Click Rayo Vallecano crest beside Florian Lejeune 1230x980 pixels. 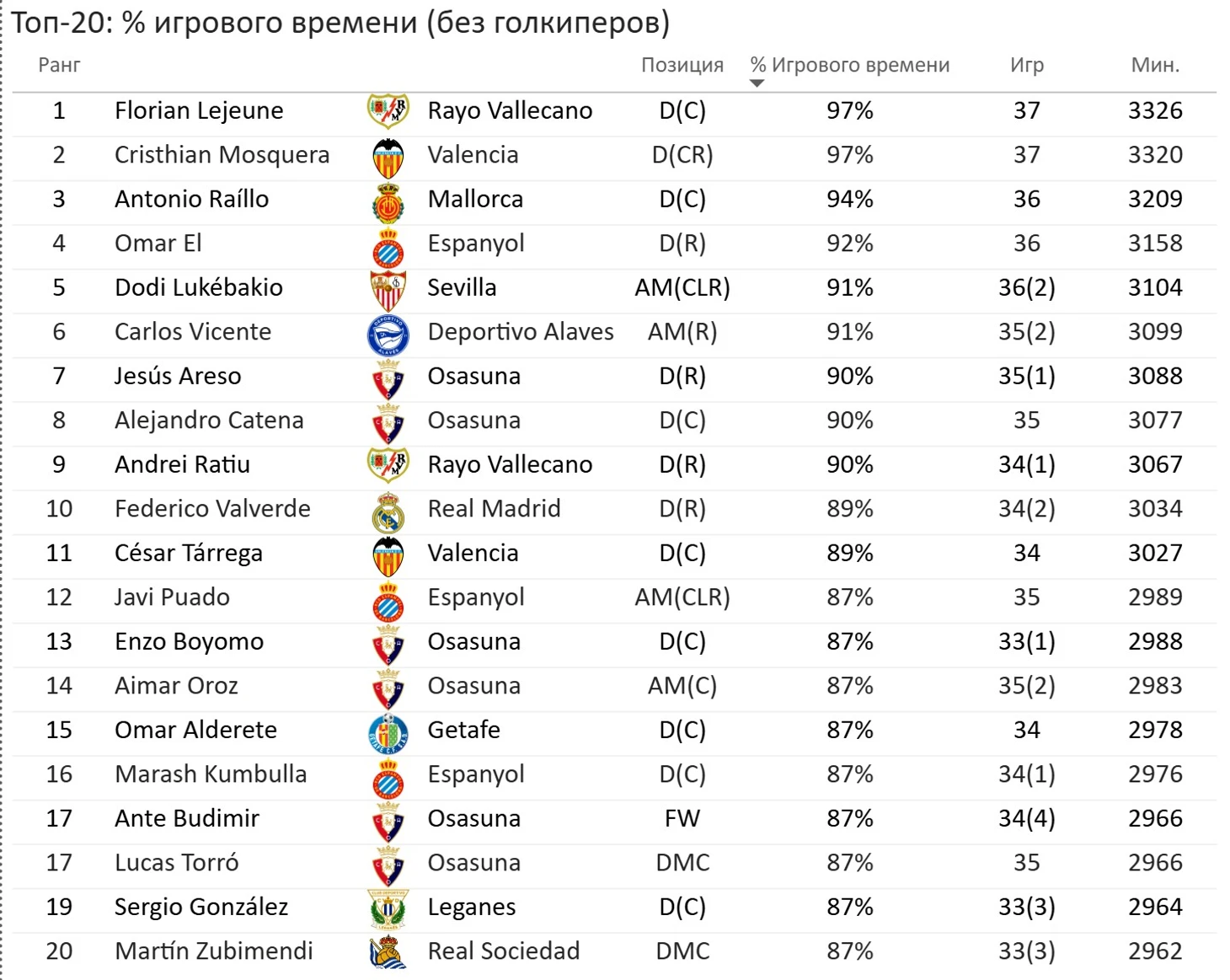(388, 111)
